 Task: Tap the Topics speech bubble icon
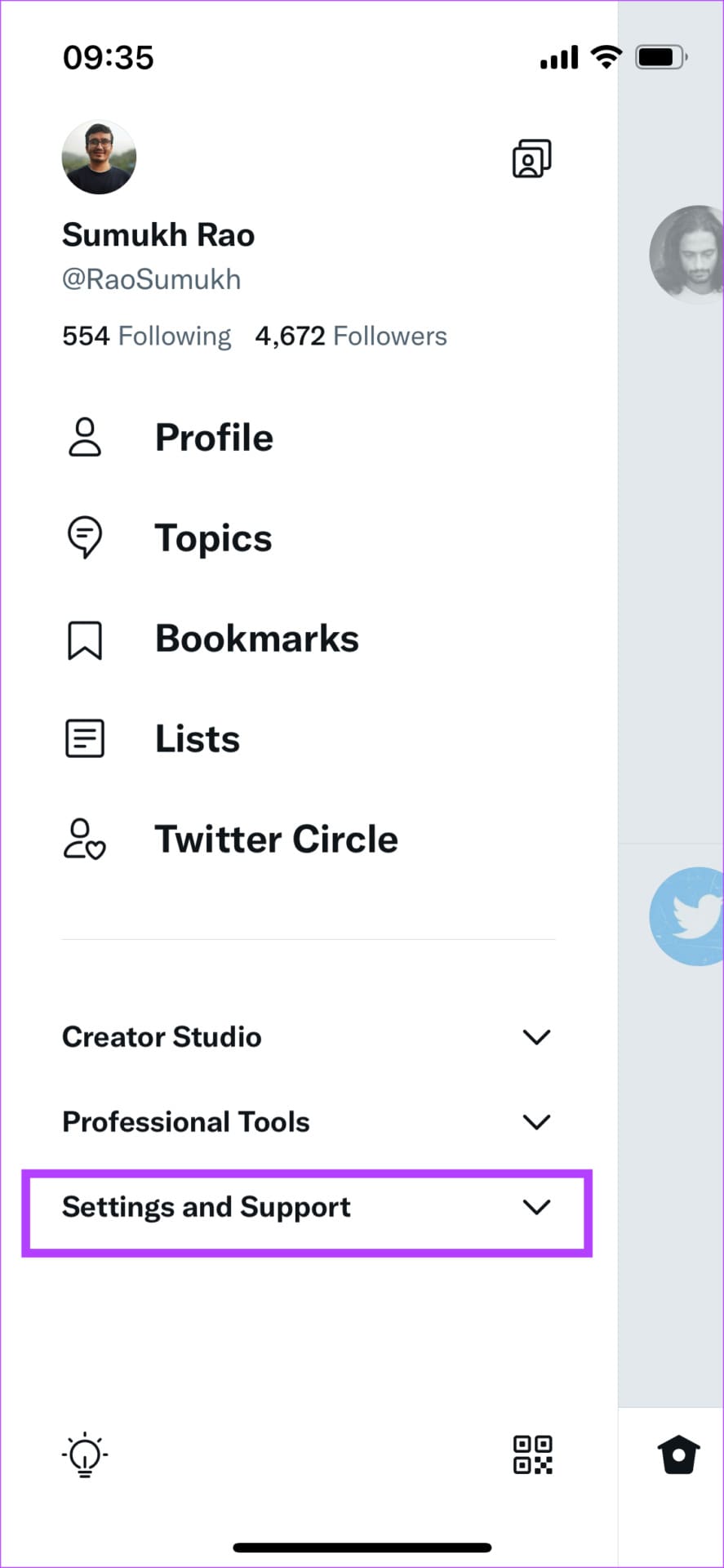coord(85,537)
